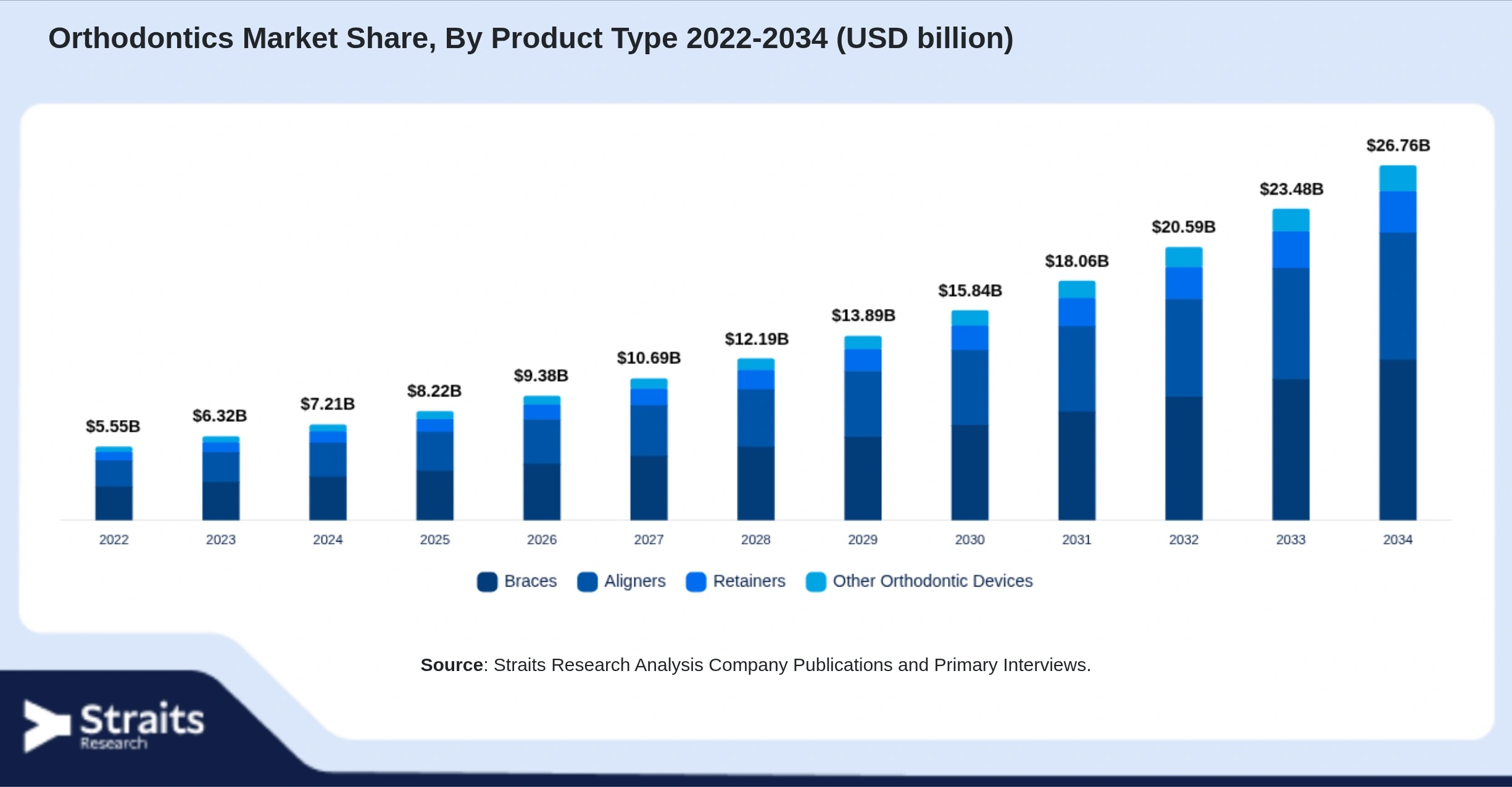This screenshot has width=1512, height=787.
Task: Click the $7.21B value label
Action: (x=328, y=404)
